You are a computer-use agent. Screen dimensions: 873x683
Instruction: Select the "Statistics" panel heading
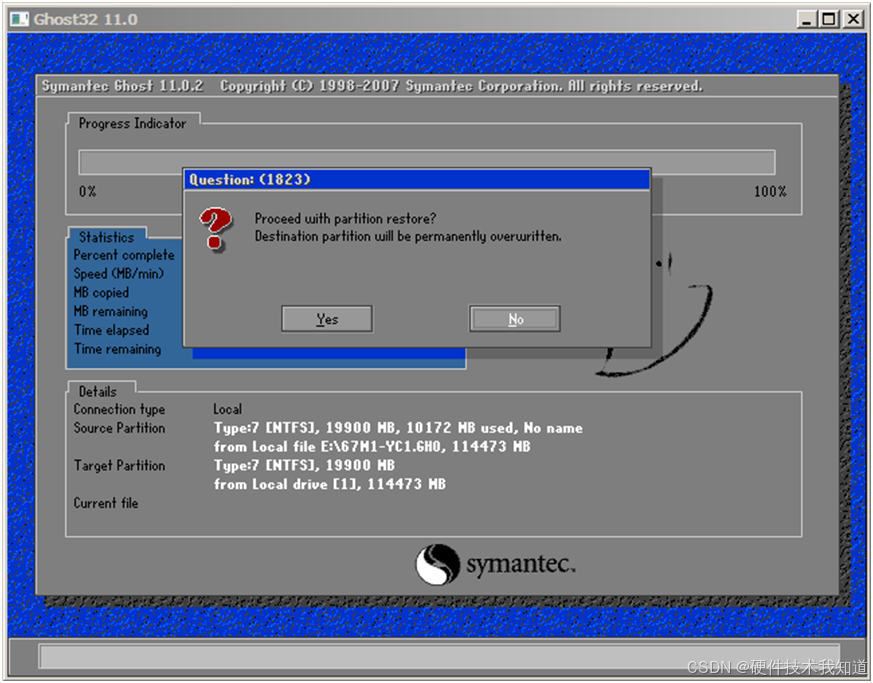(x=106, y=237)
